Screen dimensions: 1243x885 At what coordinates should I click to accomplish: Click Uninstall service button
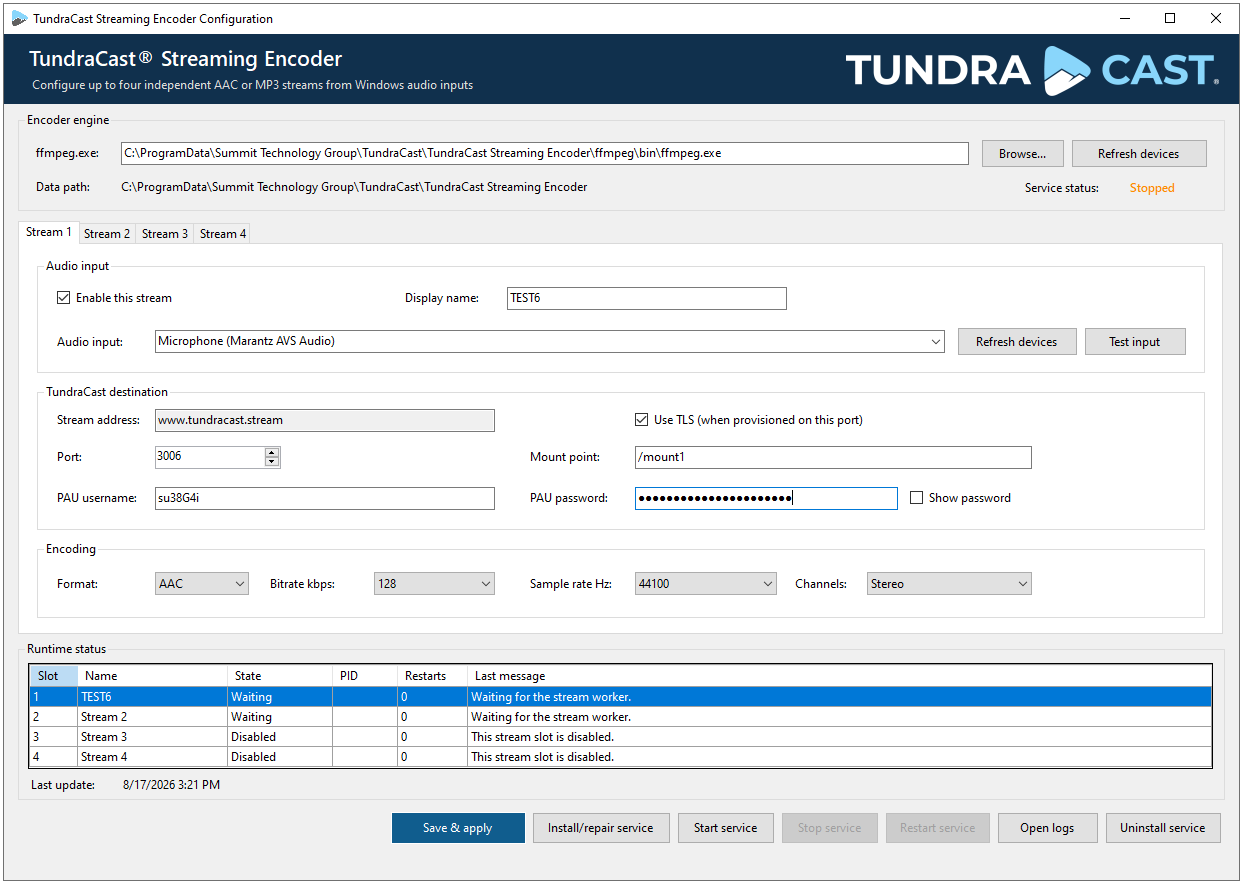pos(1163,828)
